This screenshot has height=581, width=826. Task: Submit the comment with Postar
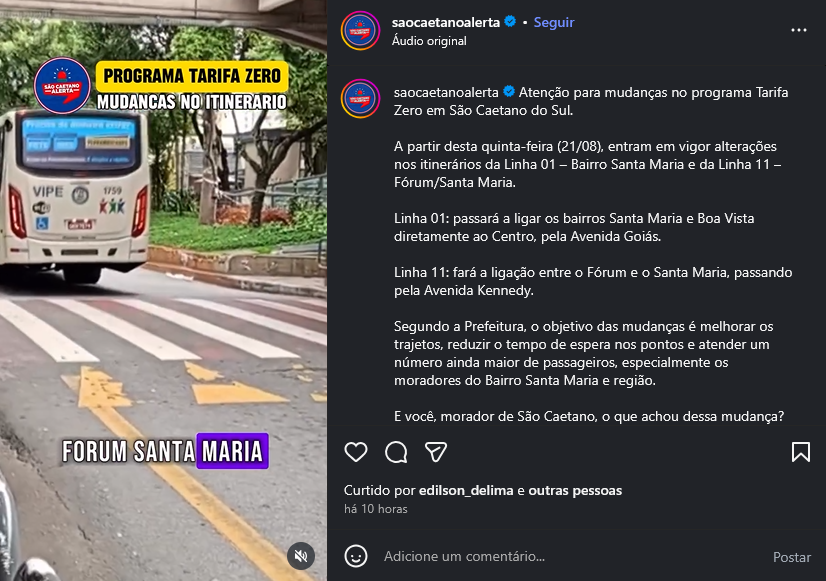[x=792, y=557]
